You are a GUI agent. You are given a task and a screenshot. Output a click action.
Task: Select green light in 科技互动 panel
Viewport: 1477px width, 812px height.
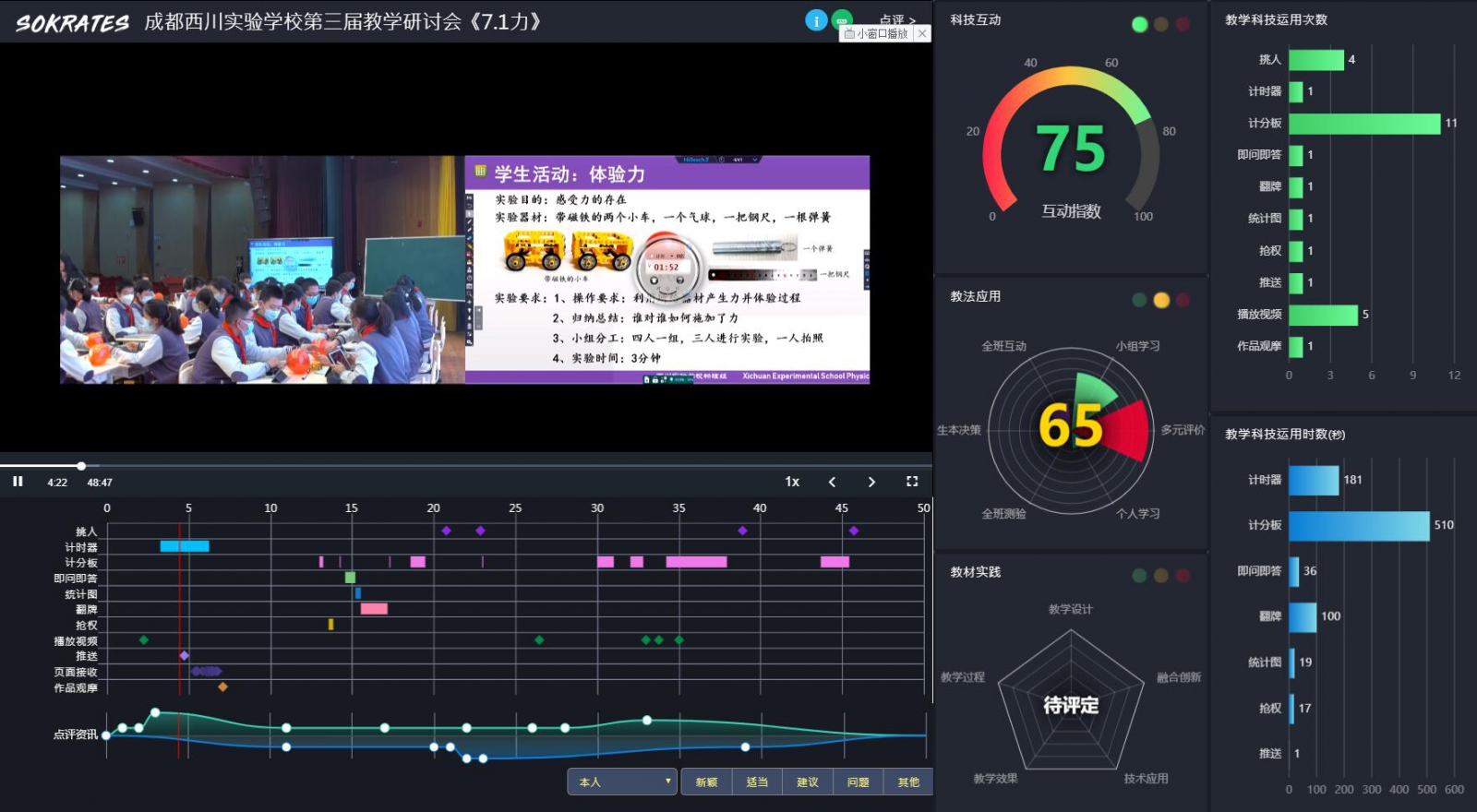[x=1139, y=25]
